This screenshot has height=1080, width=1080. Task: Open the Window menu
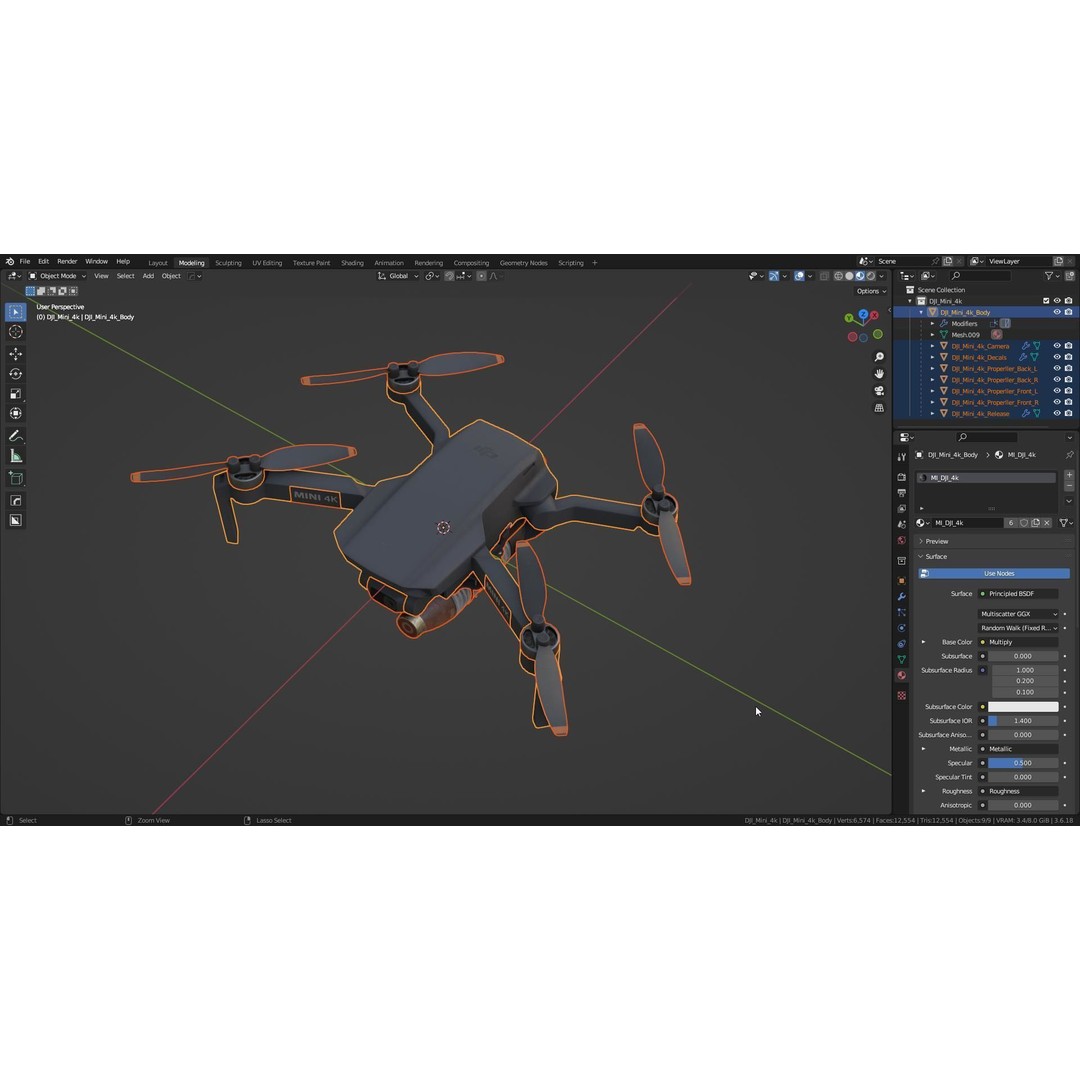coord(96,262)
